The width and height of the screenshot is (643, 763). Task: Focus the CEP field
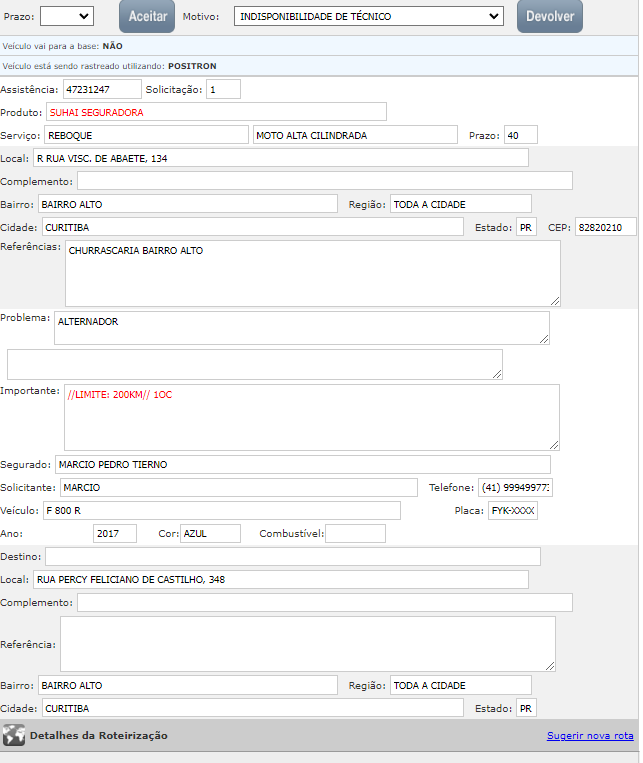(606, 227)
